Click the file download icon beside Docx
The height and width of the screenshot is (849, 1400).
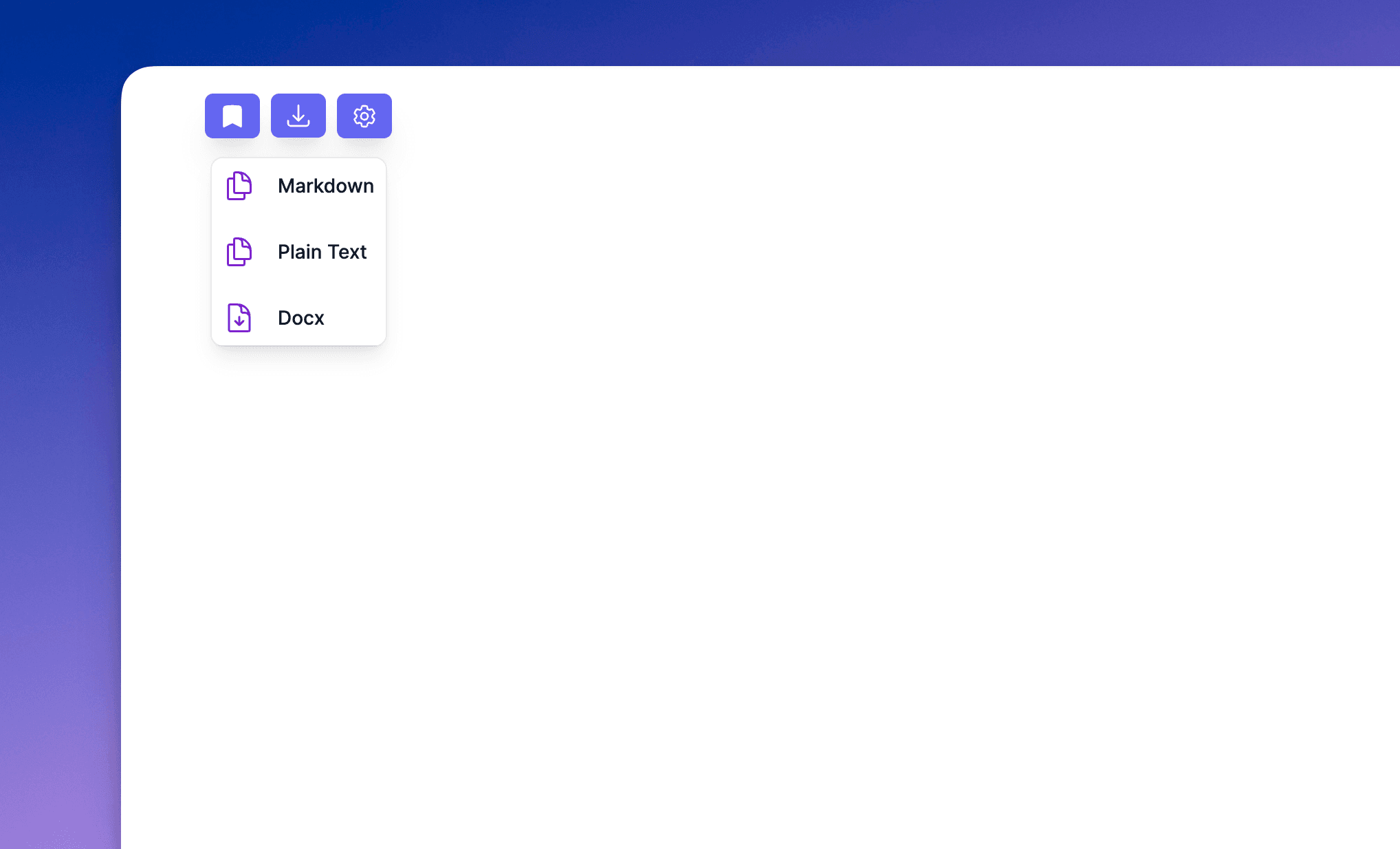coord(239,318)
